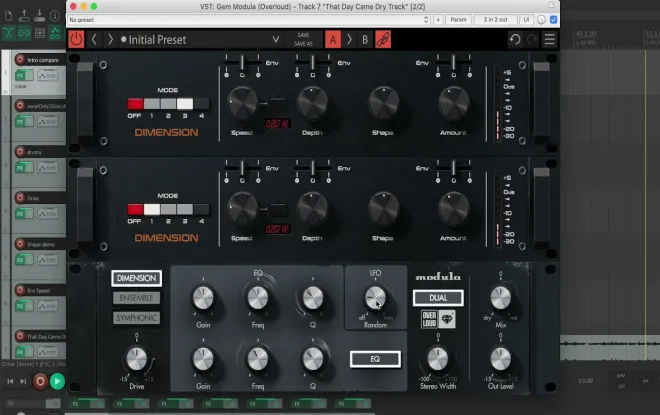
Task: Toggle the EQ on/off button
Action: tap(375, 359)
